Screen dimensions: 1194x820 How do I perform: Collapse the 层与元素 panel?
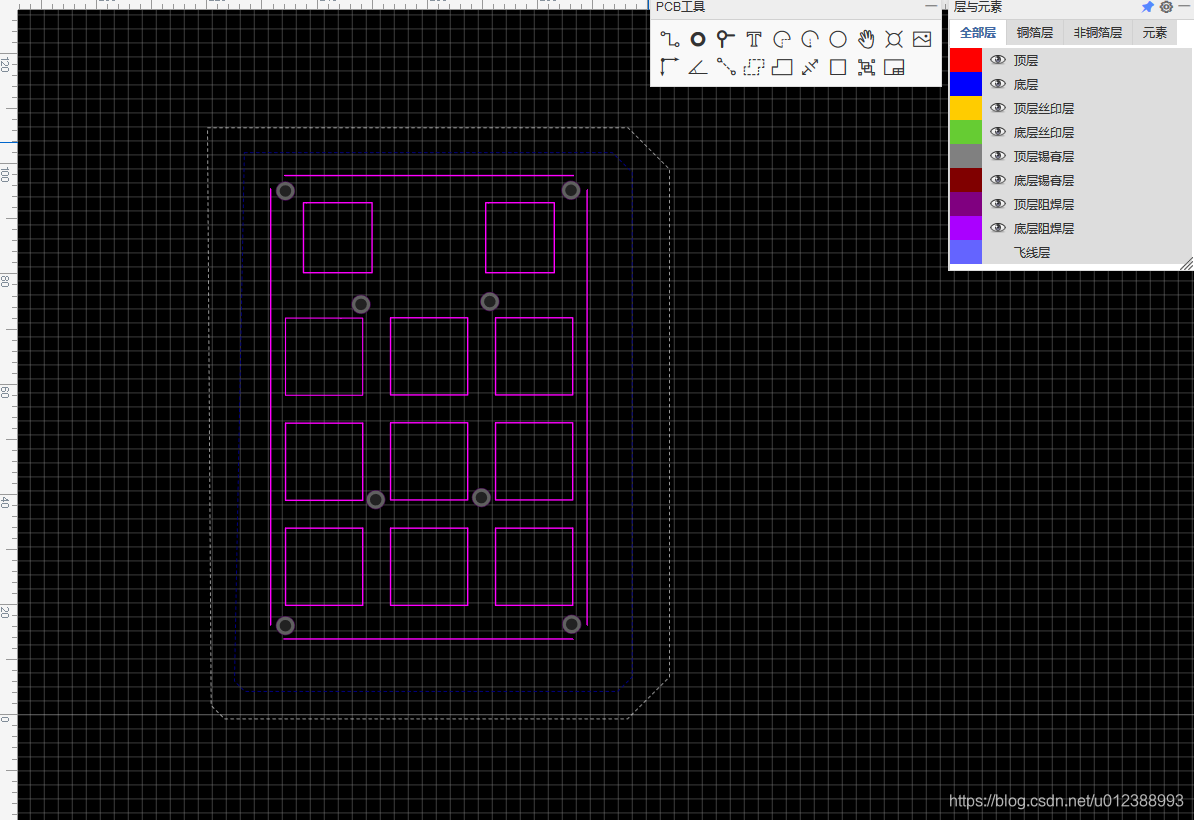pos(1184,6)
